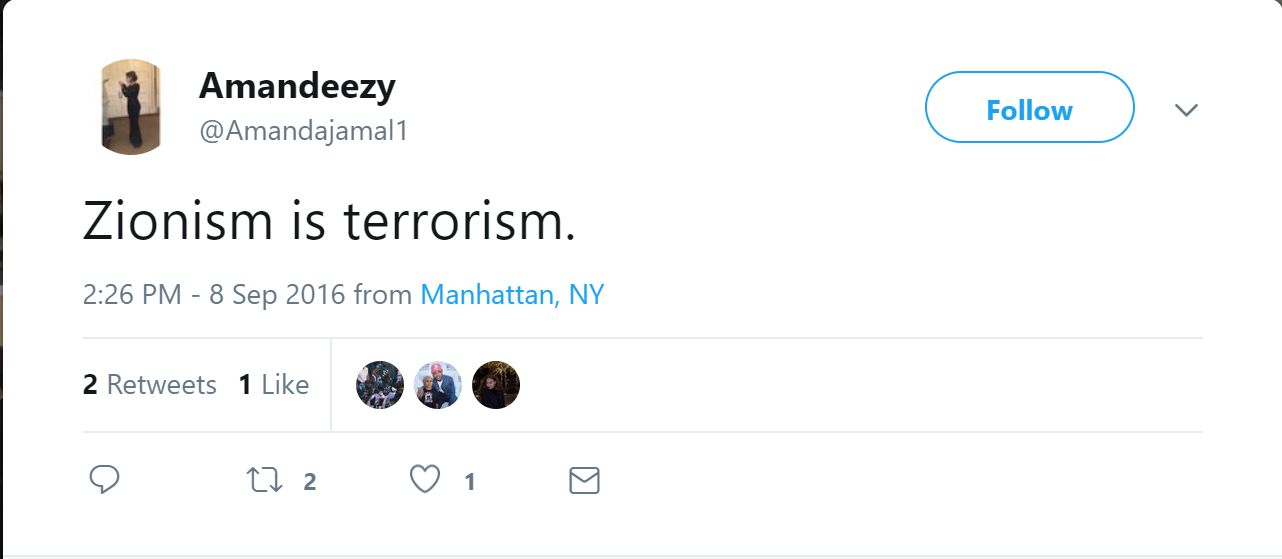Like the tweet with the heart icon
The image size is (1282, 559).
coord(425,481)
